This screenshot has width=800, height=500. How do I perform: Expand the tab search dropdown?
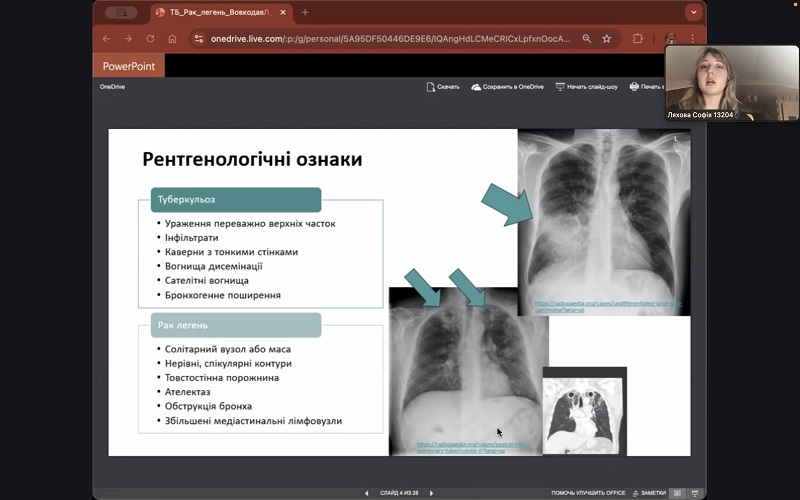tap(693, 13)
